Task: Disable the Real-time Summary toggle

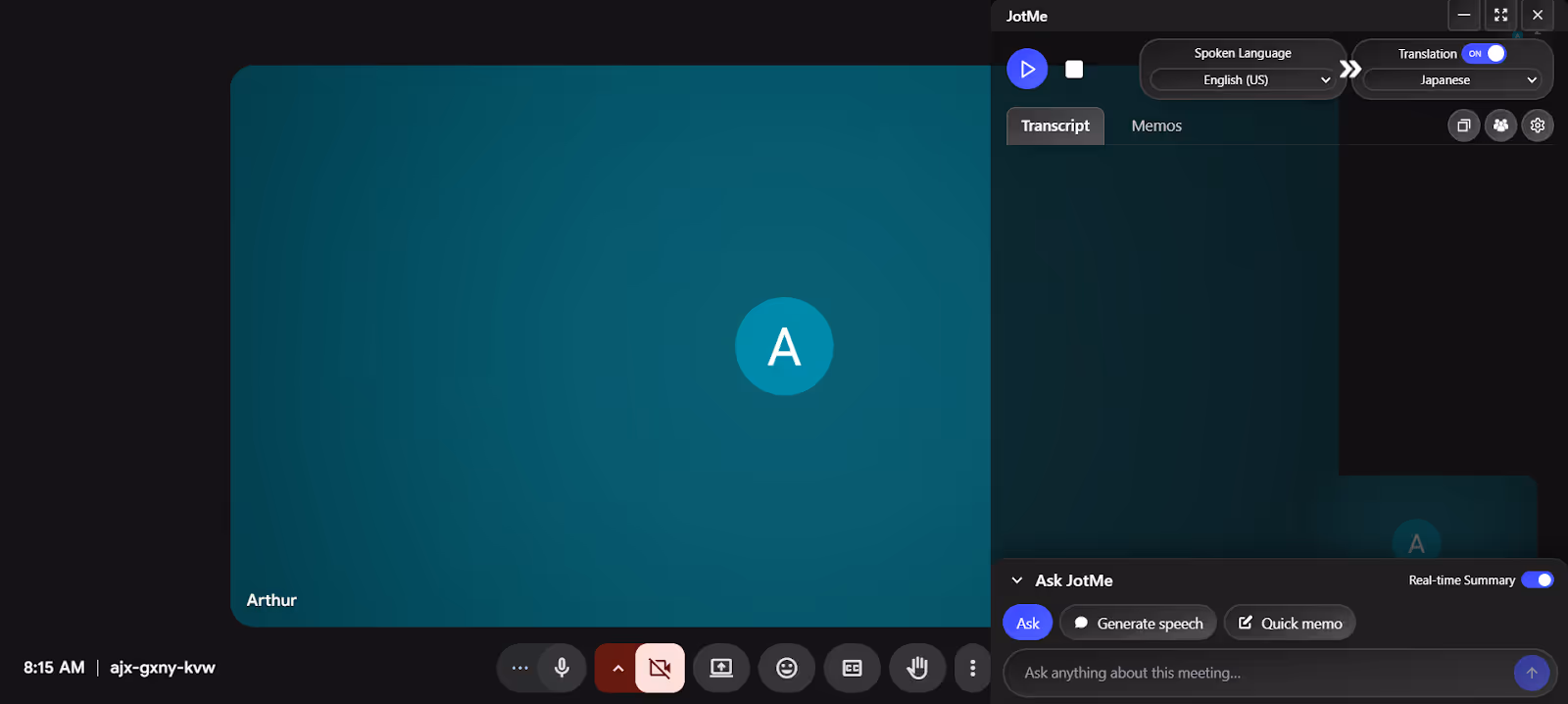Action: click(x=1537, y=579)
